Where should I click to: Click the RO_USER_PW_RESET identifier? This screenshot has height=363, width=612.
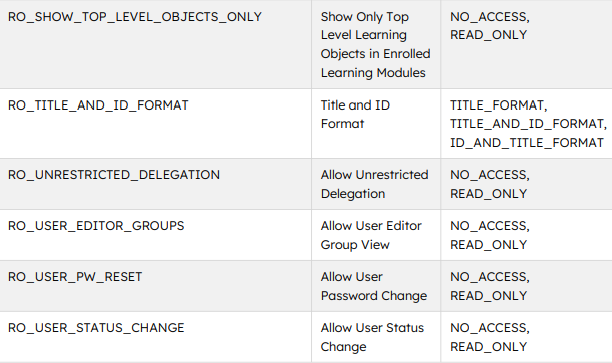tap(75, 277)
